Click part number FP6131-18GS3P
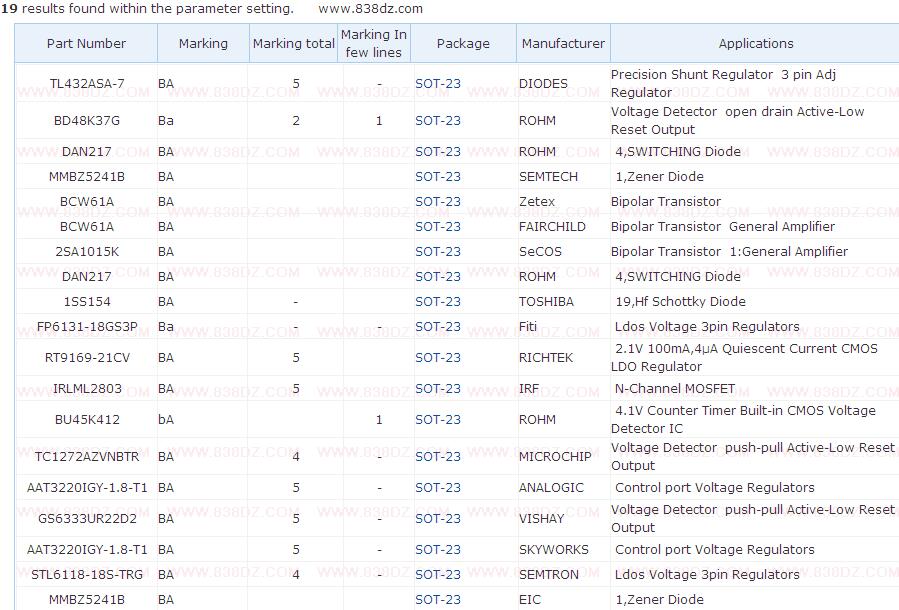Image resolution: width=899 pixels, height=610 pixels. pyautogui.click(x=87, y=327)
